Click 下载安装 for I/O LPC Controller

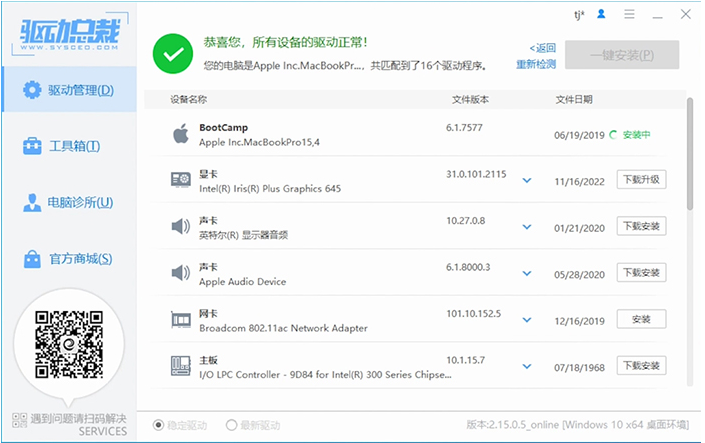click(x=641, y=366)
